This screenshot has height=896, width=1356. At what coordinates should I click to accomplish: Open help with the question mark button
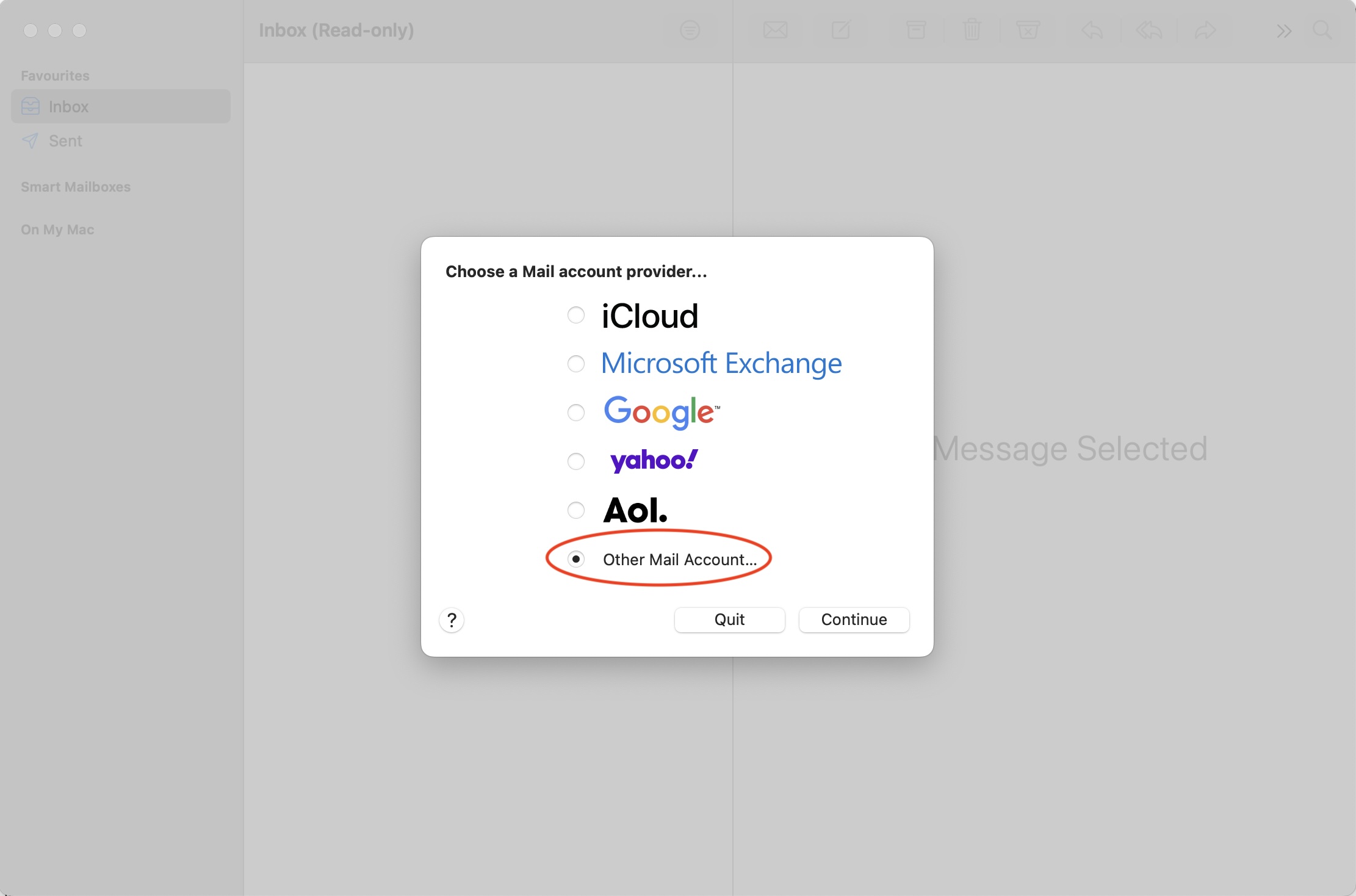tap(452, 620)
